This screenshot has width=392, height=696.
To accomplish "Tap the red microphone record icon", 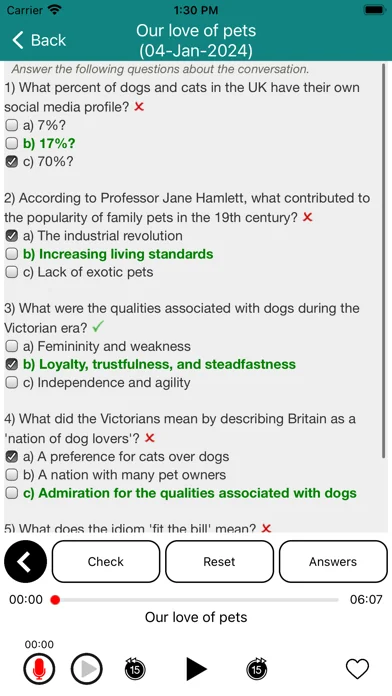I will pos(39,669).
